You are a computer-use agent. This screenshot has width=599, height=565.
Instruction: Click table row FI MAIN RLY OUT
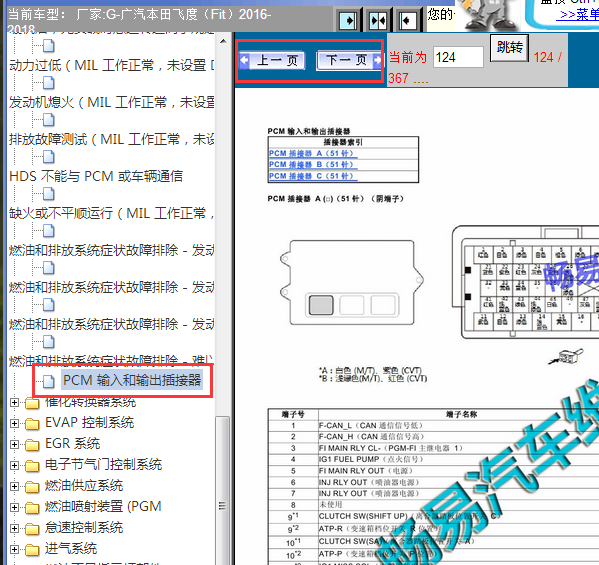point(433,471)
